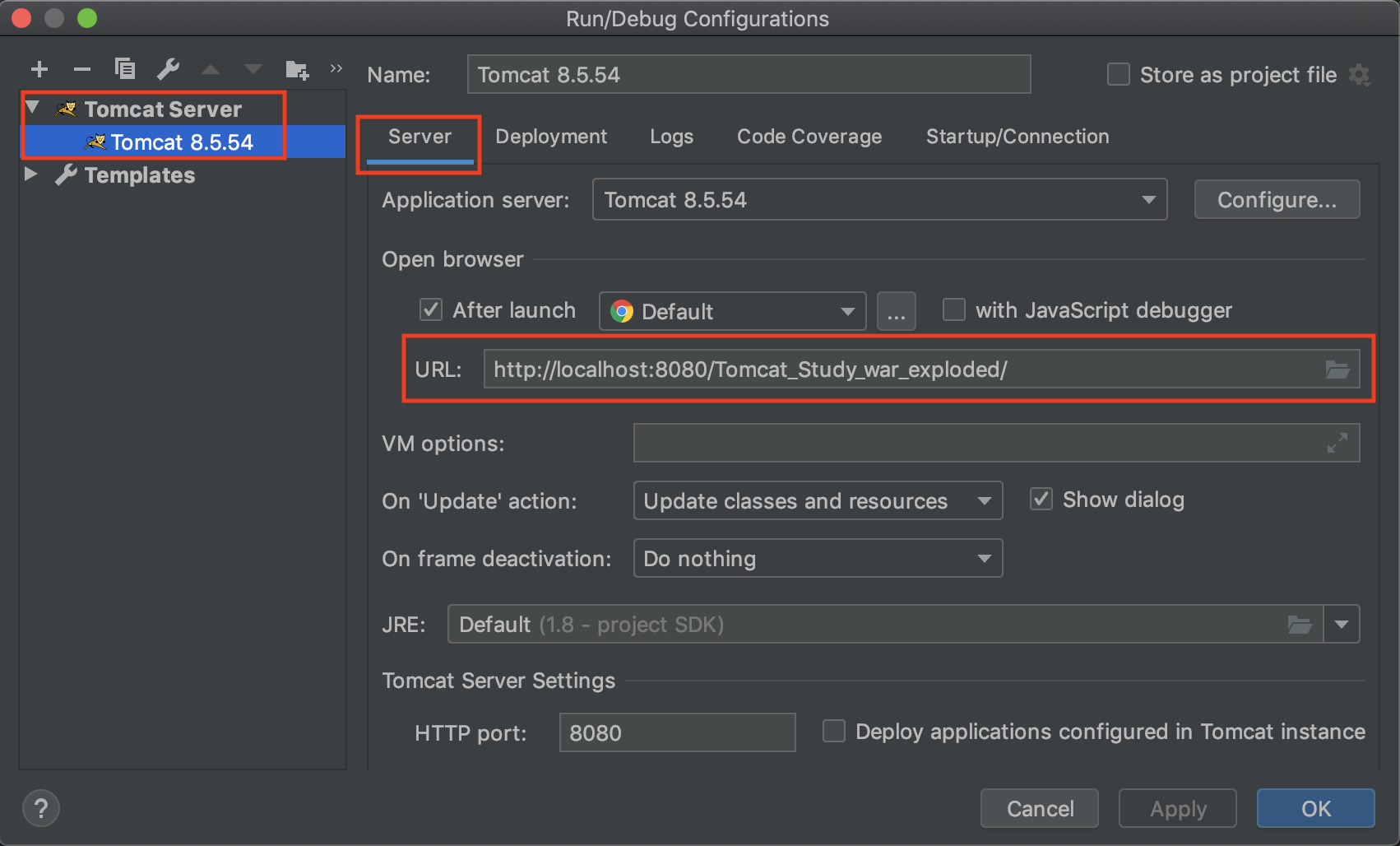Add a new configuration with plus icon
The height and width of the screenshot is (846, 1400).
[x=39, y=69]
